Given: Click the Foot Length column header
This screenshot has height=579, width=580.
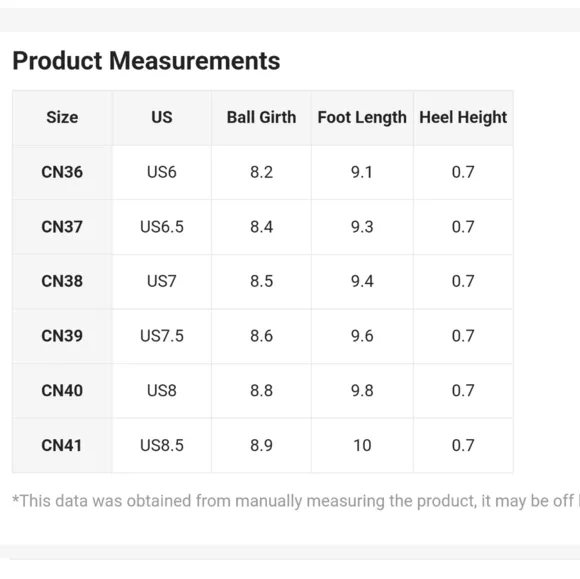Looking at the screenshot, I should 362,118.
